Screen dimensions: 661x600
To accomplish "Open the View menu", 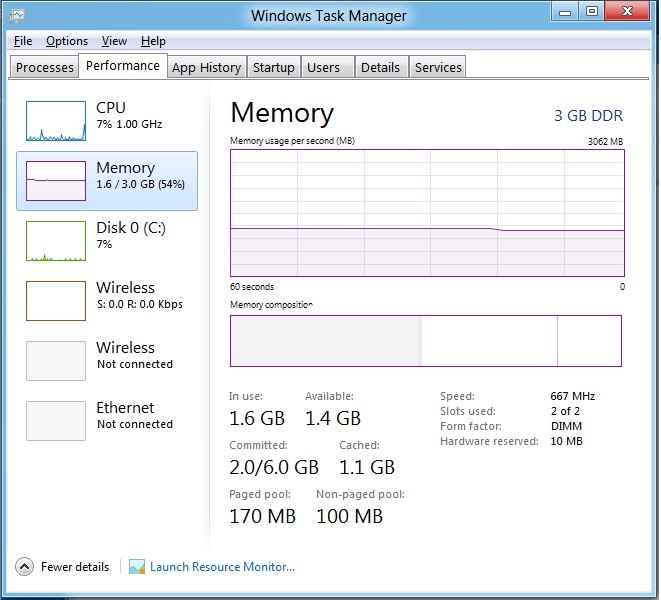I will coord(114,41).
